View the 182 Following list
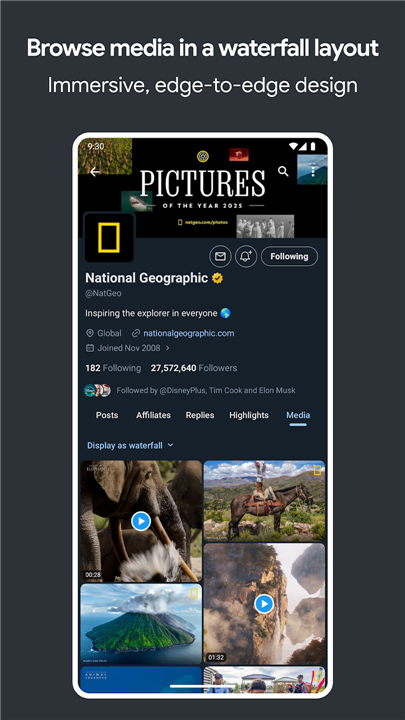Viewport: 405px width, 720px height. [113, 368]
